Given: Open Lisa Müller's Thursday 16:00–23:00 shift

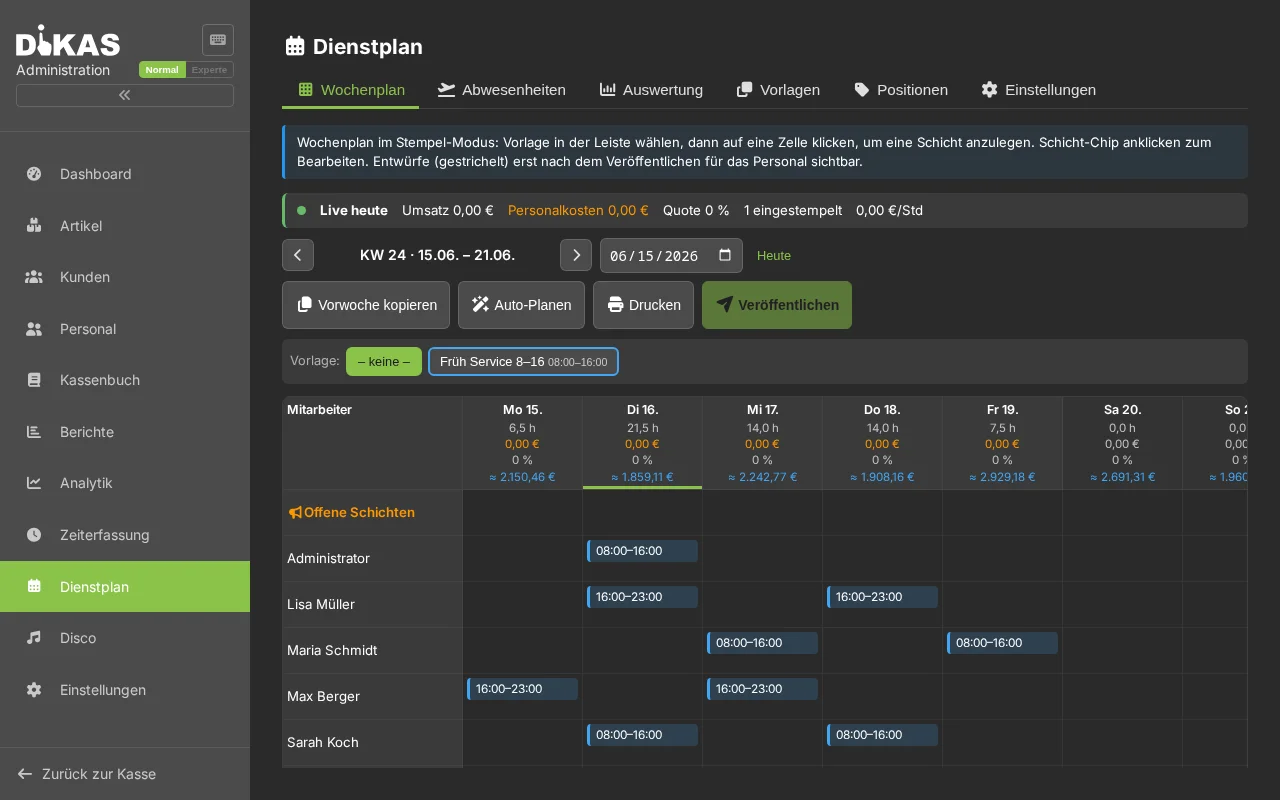Looking at the screenshot, I should tap(882, 597).
